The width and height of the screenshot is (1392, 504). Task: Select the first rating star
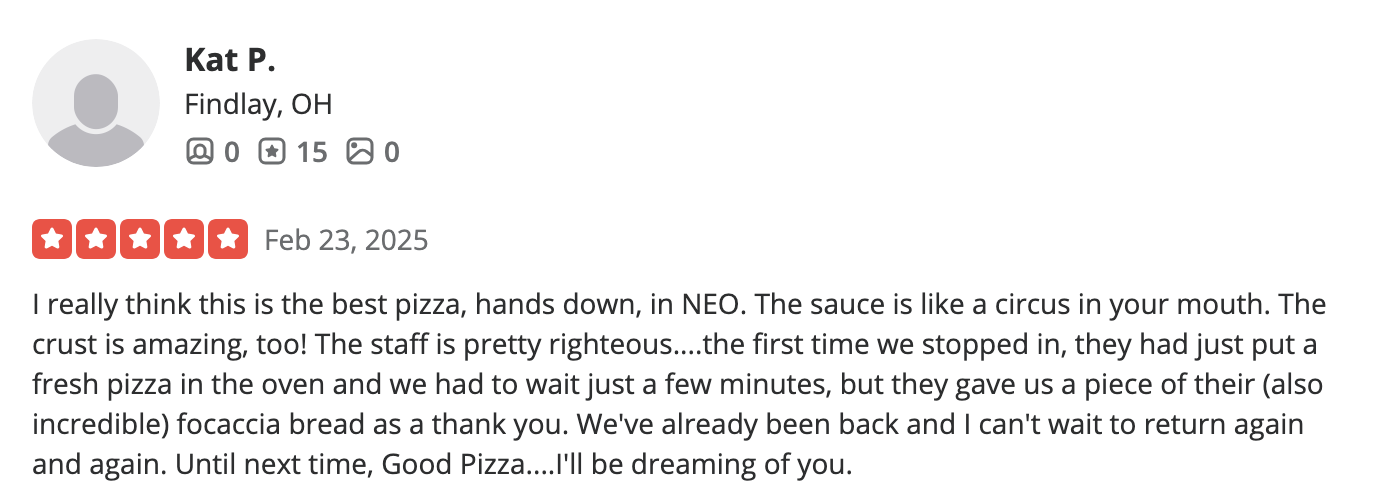click(x=52, y=240)
